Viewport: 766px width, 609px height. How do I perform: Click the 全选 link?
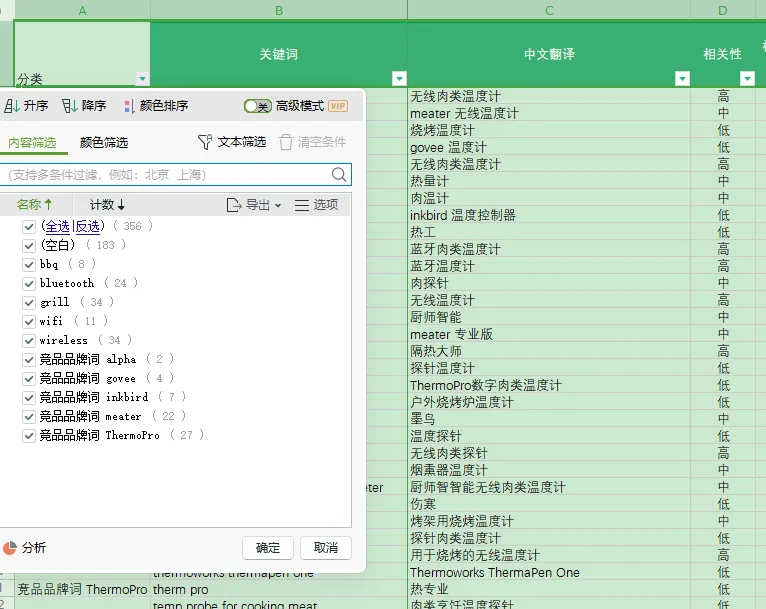tap(58, 226)
